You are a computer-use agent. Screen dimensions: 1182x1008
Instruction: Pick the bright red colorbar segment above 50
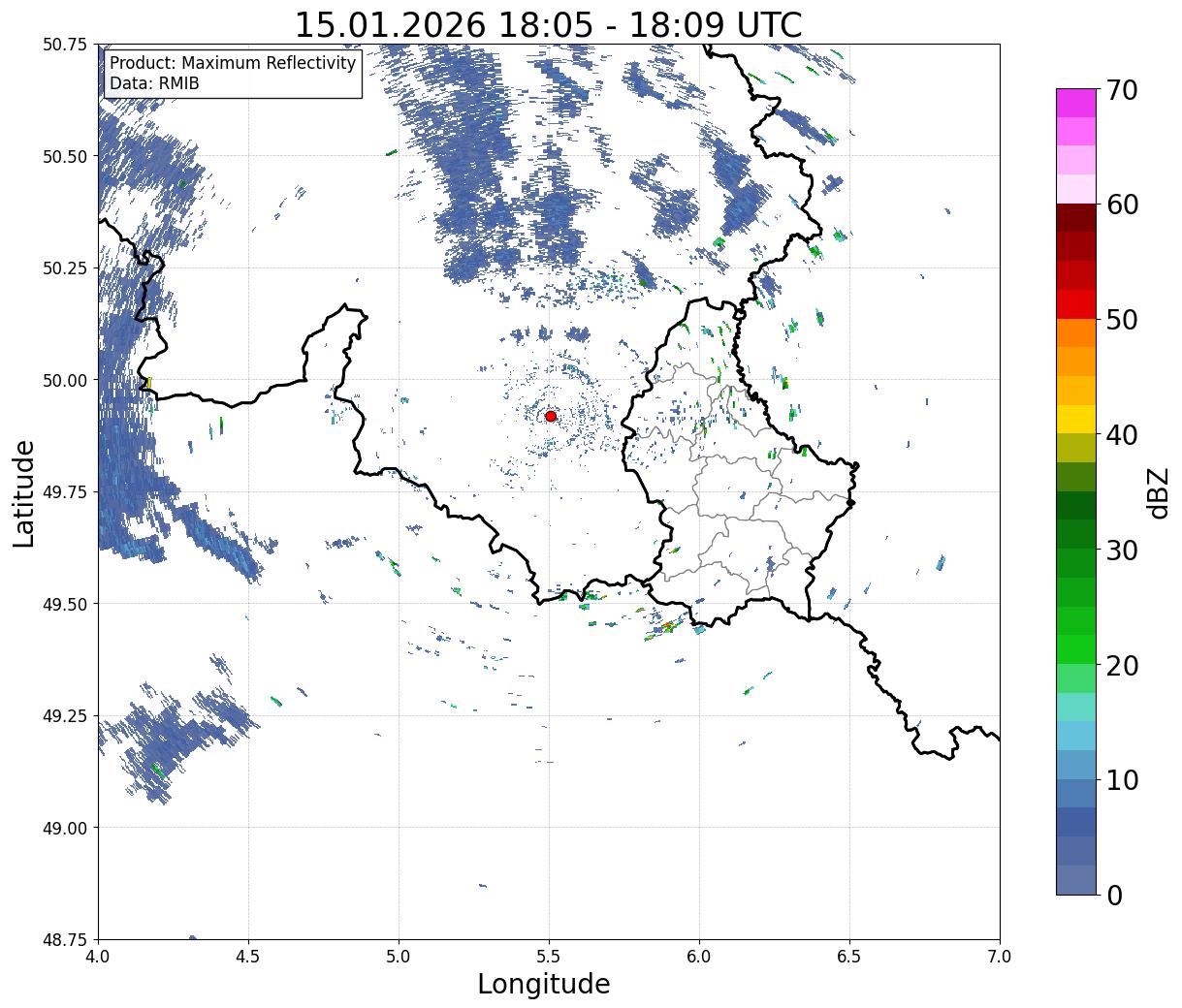tap(1076, 304)
